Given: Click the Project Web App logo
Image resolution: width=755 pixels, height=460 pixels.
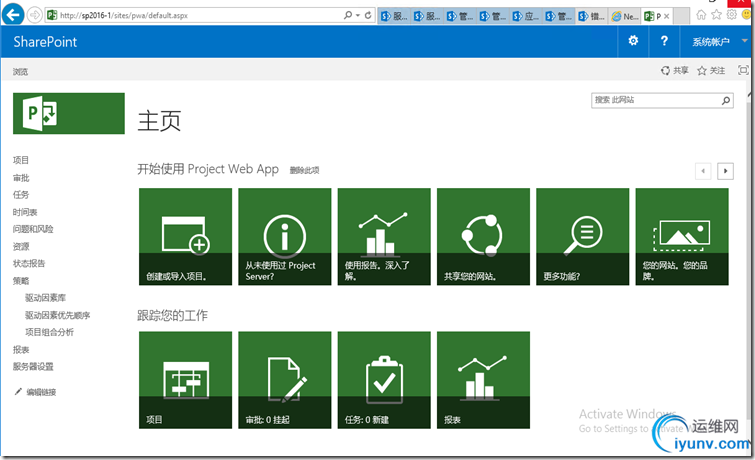Looking at the screenshot, I should tap(69, 113).
